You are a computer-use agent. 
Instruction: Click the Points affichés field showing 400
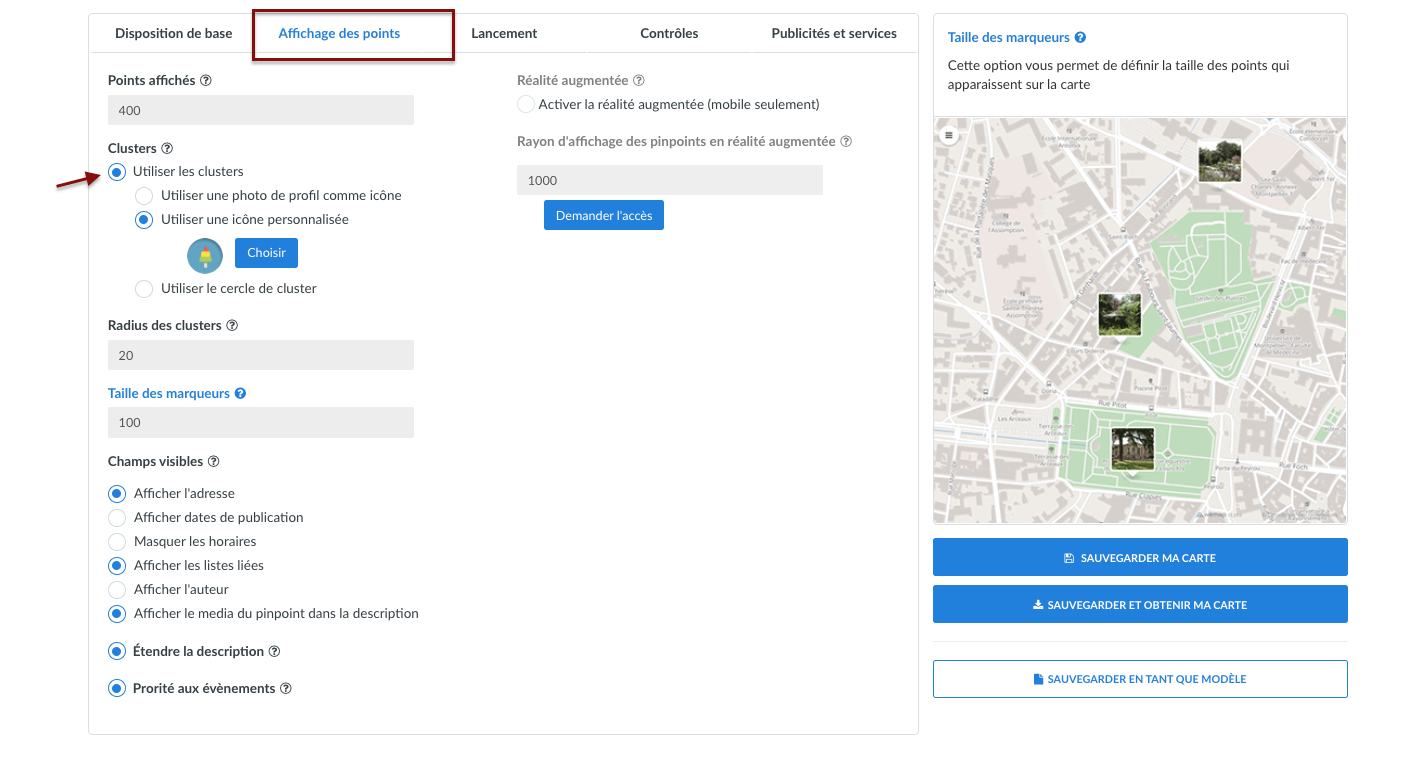pos(261,111)
